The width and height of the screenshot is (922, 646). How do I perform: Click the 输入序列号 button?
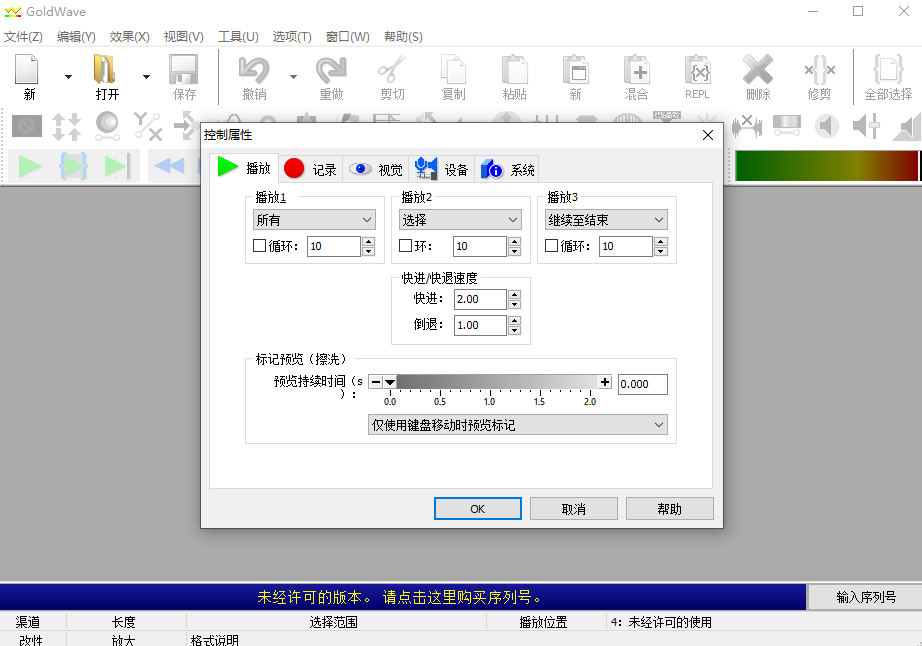866,597
